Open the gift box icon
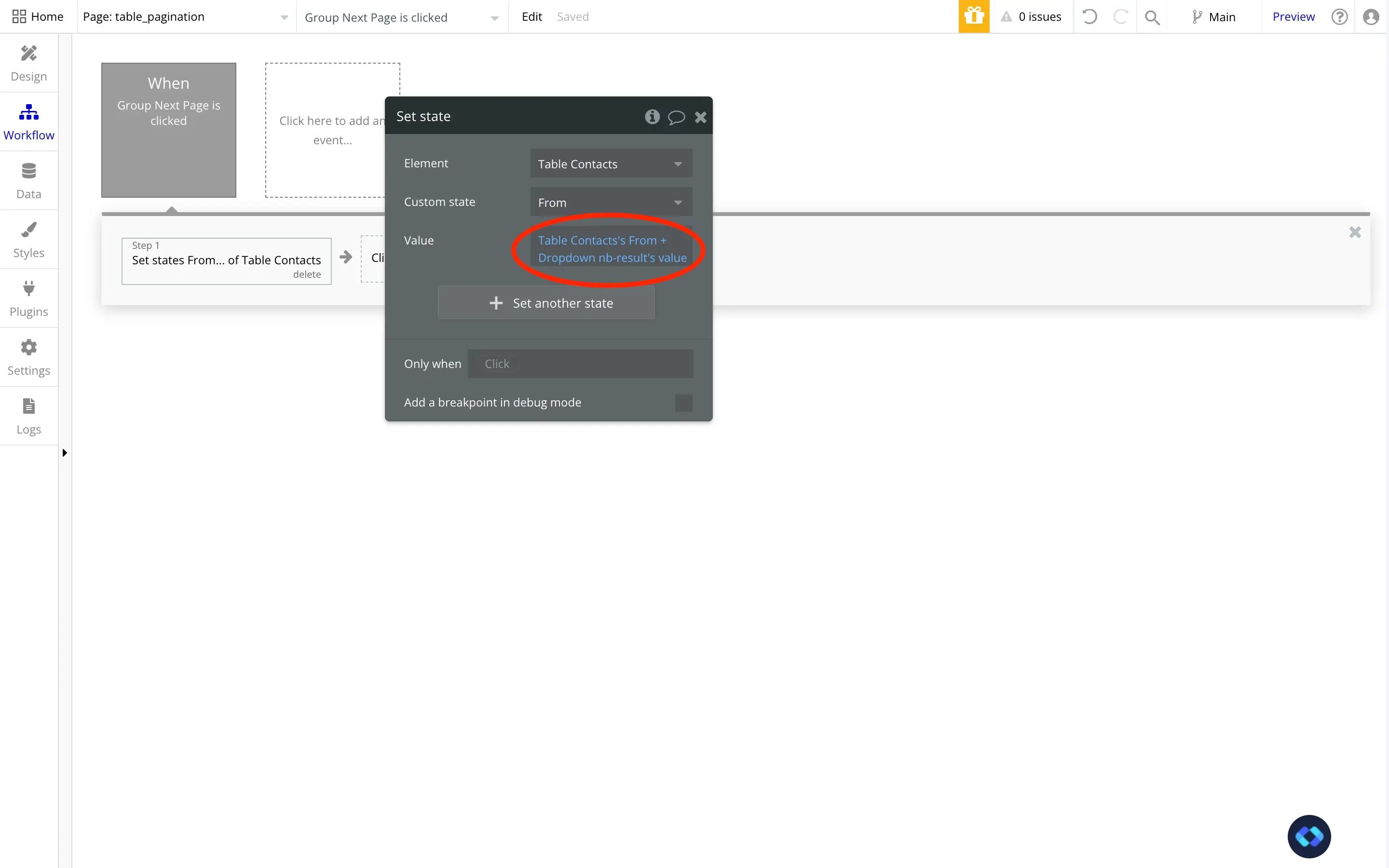This screenshot has width=1389, height=868. tap(973, 17)
